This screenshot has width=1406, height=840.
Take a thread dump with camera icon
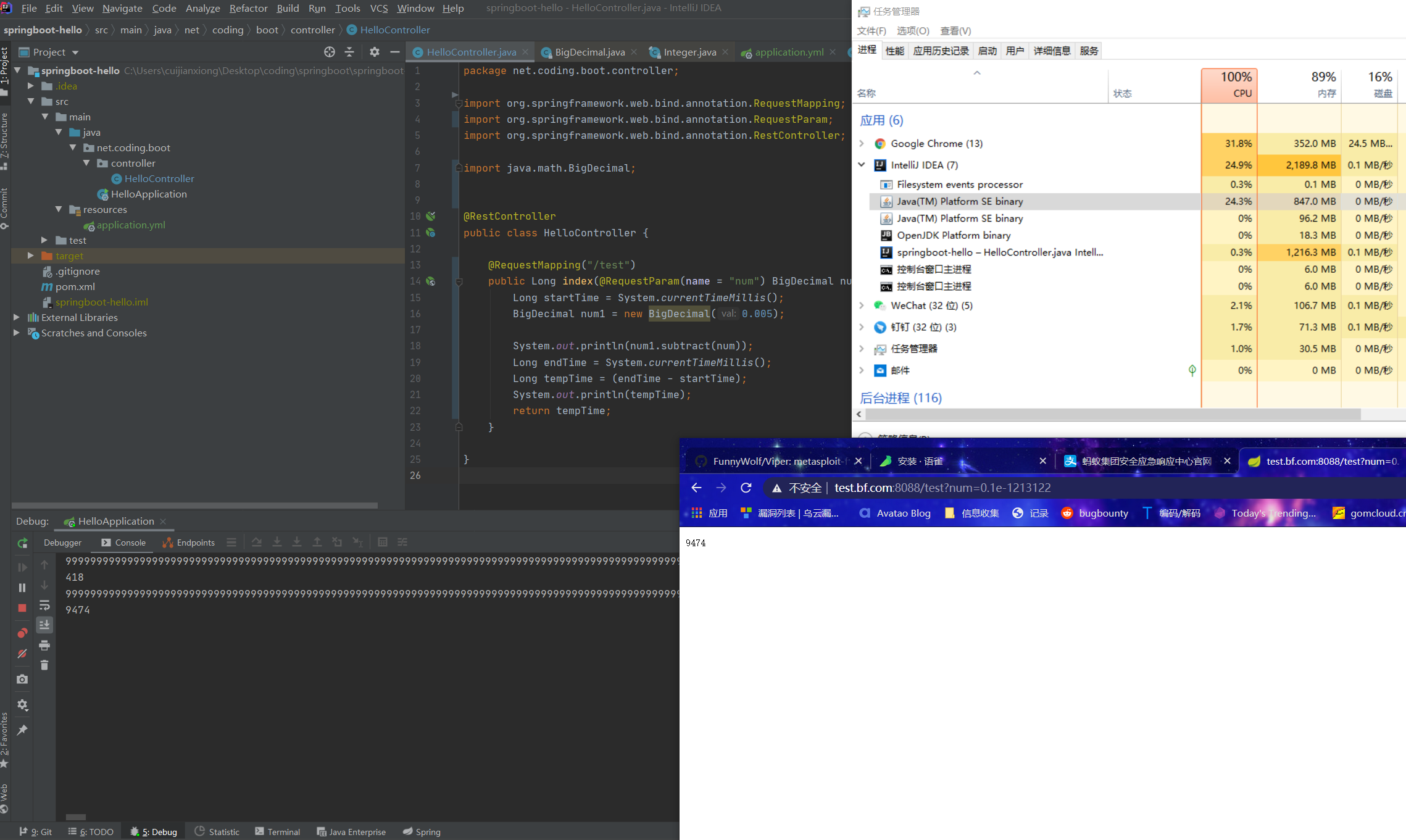(22, 679)
